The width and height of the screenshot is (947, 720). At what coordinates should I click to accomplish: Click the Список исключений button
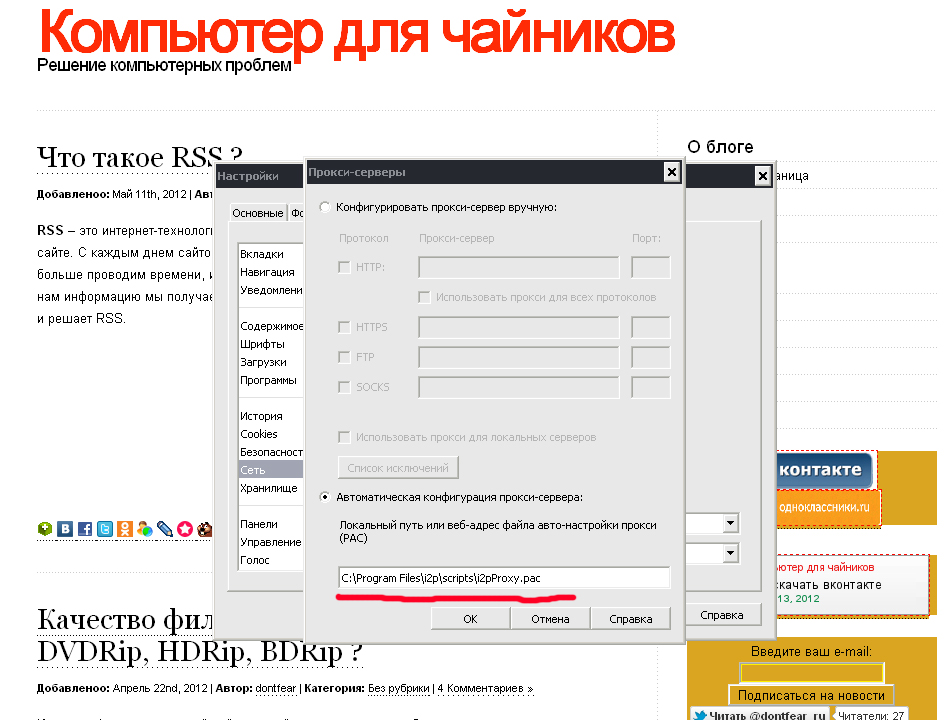coord(396,466)
